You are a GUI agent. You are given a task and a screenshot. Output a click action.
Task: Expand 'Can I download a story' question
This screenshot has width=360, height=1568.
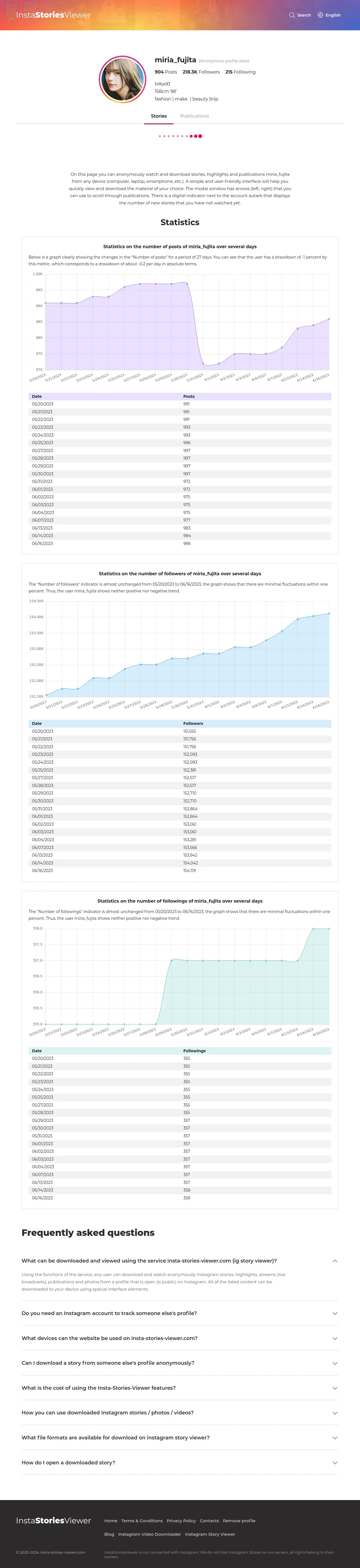pos(180,1363)
